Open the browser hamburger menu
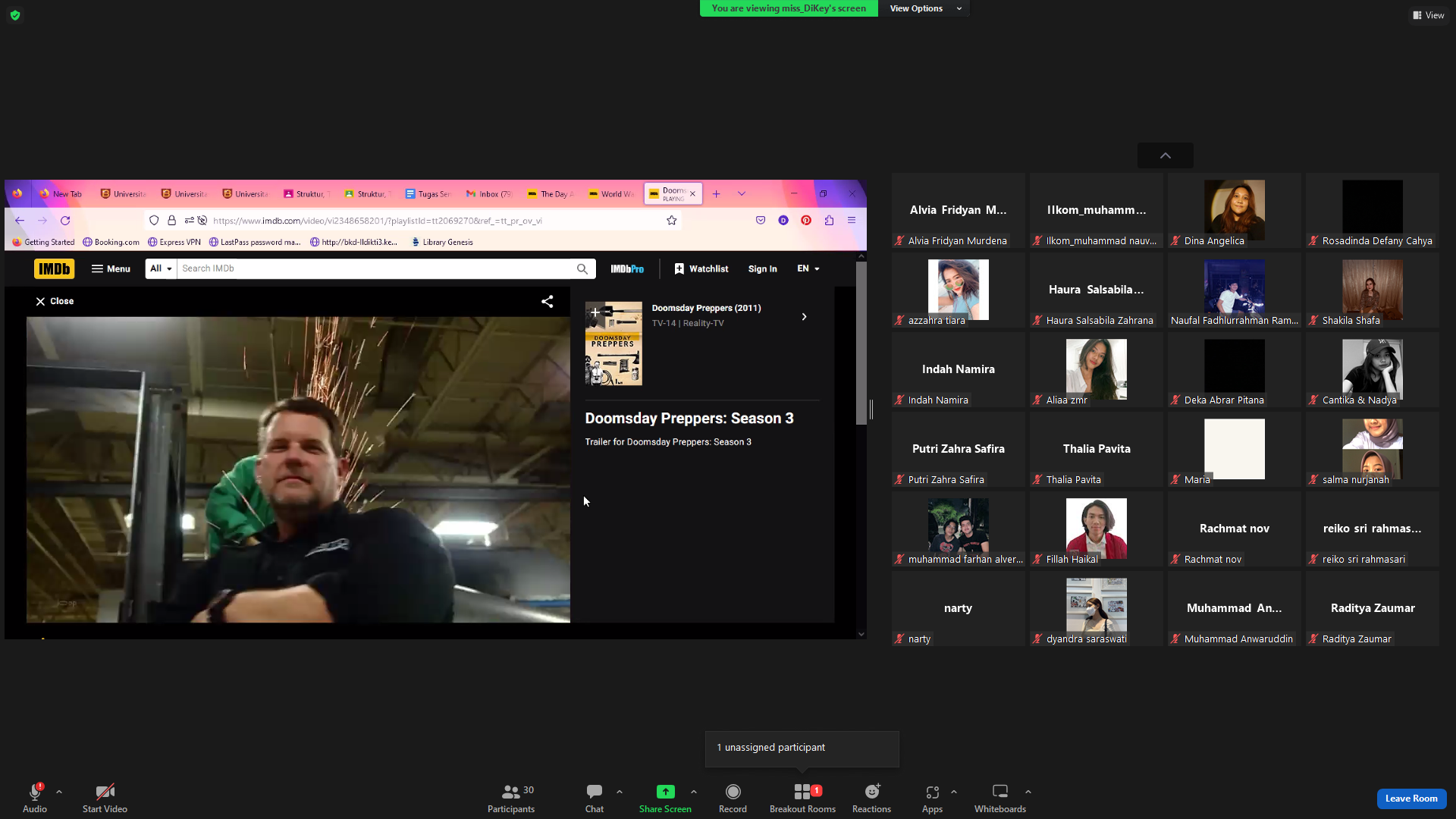 (852, 220)
